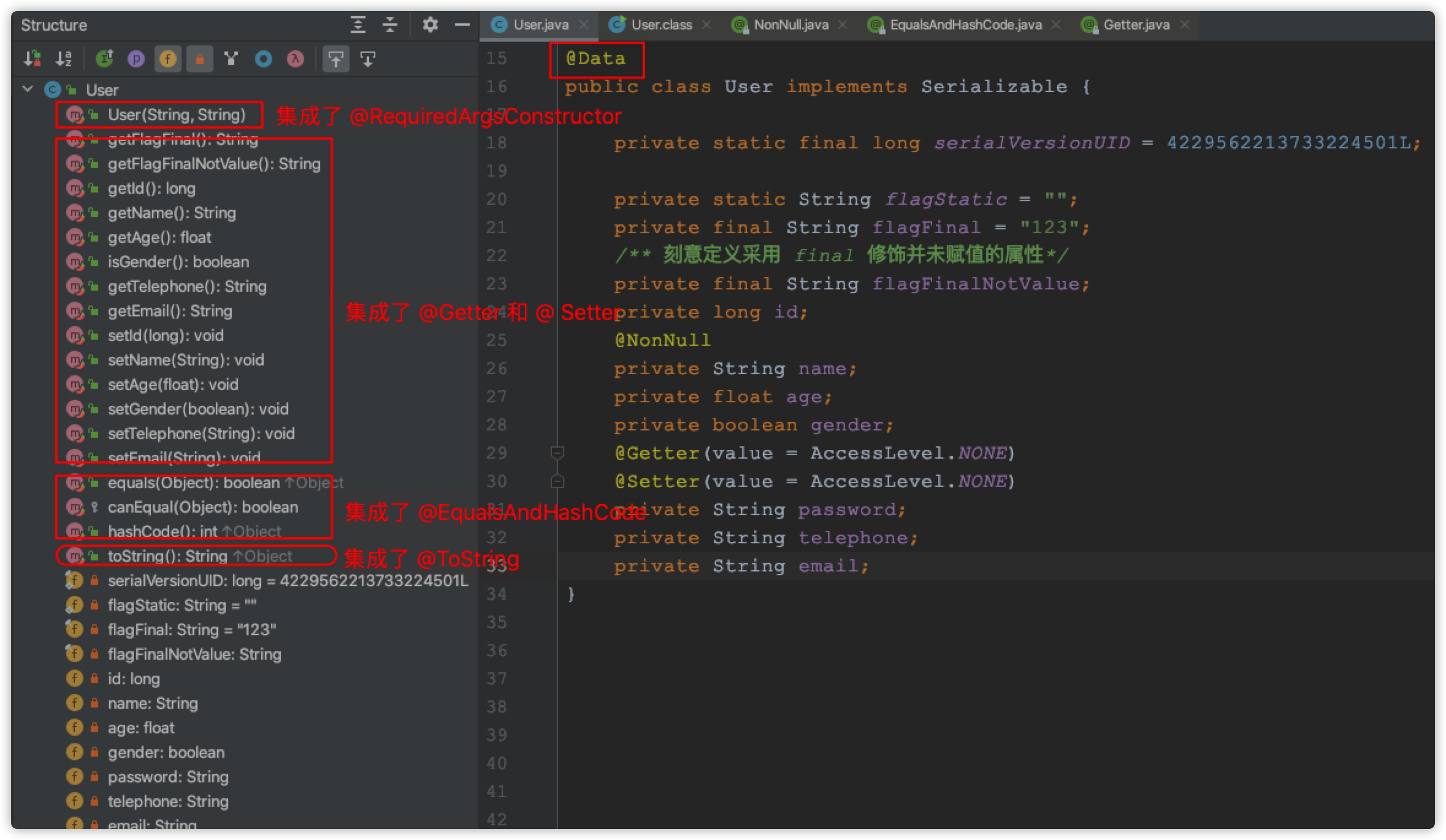Select password: String field node
This screenshot has height=840, width=1446.
pyautogui.click(x=168, y=777)
